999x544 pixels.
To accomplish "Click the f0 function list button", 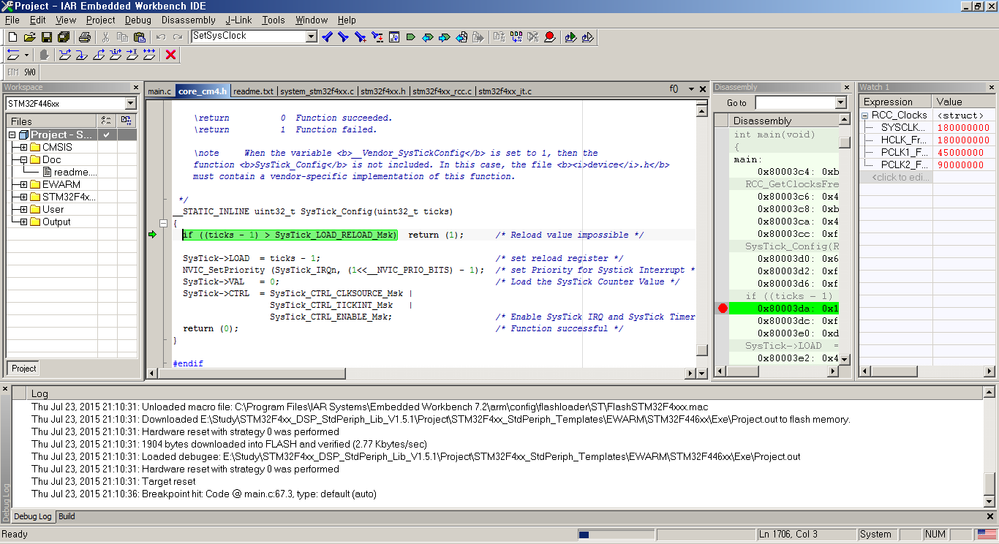I will [x=674, y=89].
